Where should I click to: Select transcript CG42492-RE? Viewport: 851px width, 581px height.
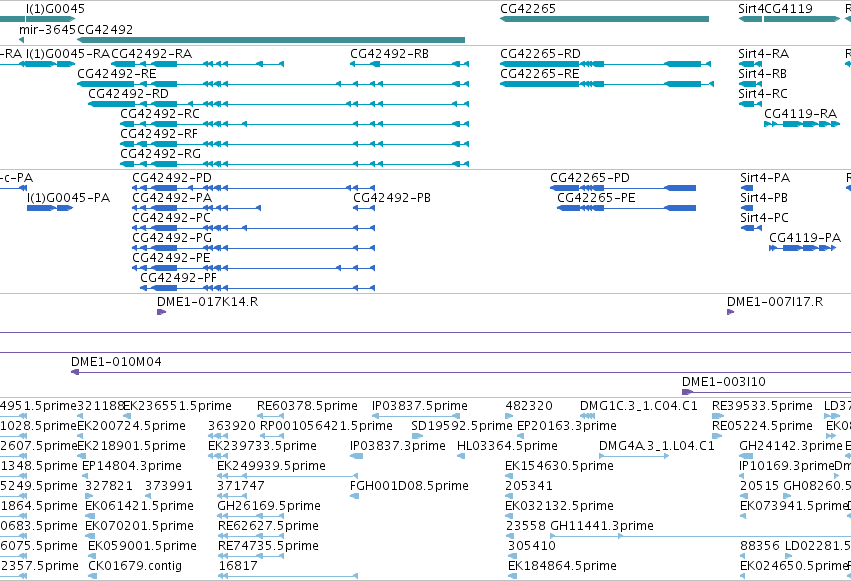pyautogui.click(x=273, y=84)
